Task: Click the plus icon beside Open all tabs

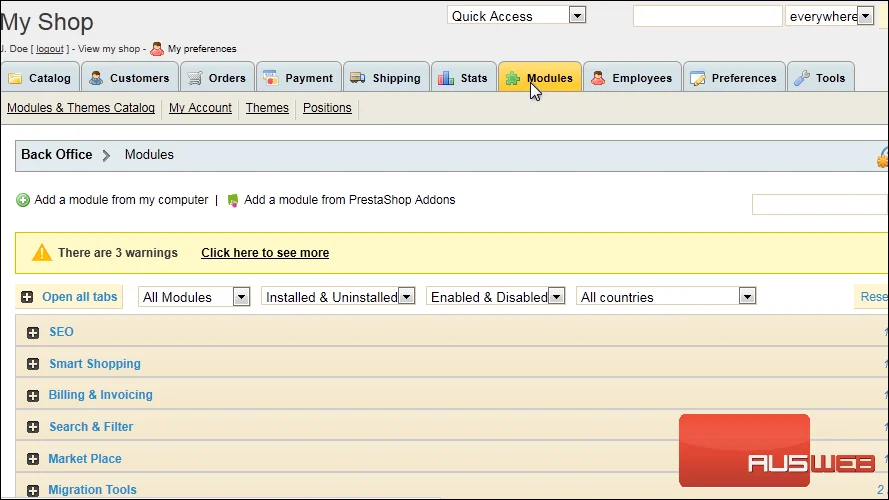Action: pyautogui.click(x=27, y=297)
